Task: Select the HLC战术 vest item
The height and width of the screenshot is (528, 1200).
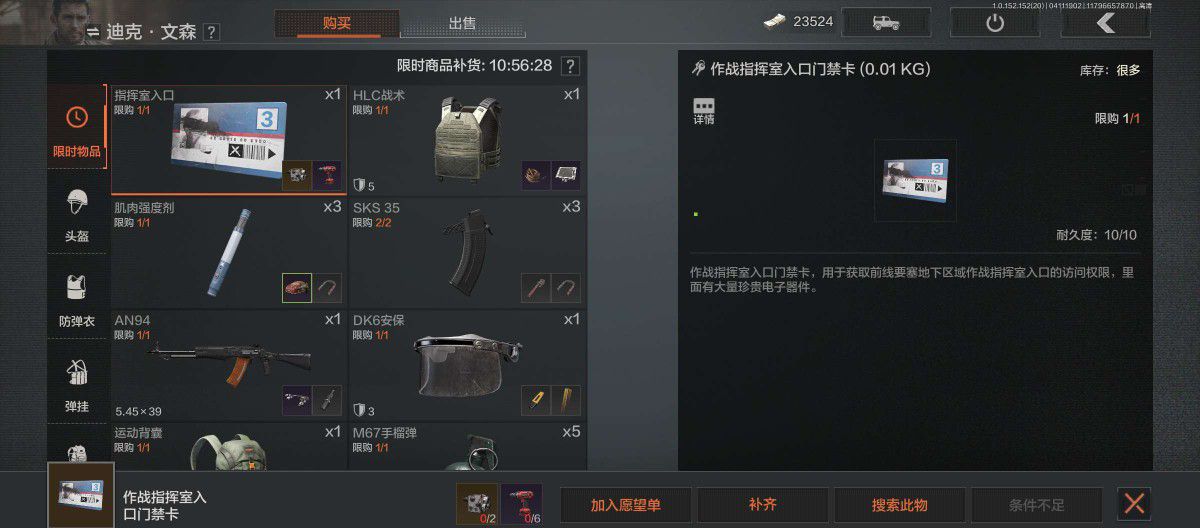Action: (x=466, y=139)
